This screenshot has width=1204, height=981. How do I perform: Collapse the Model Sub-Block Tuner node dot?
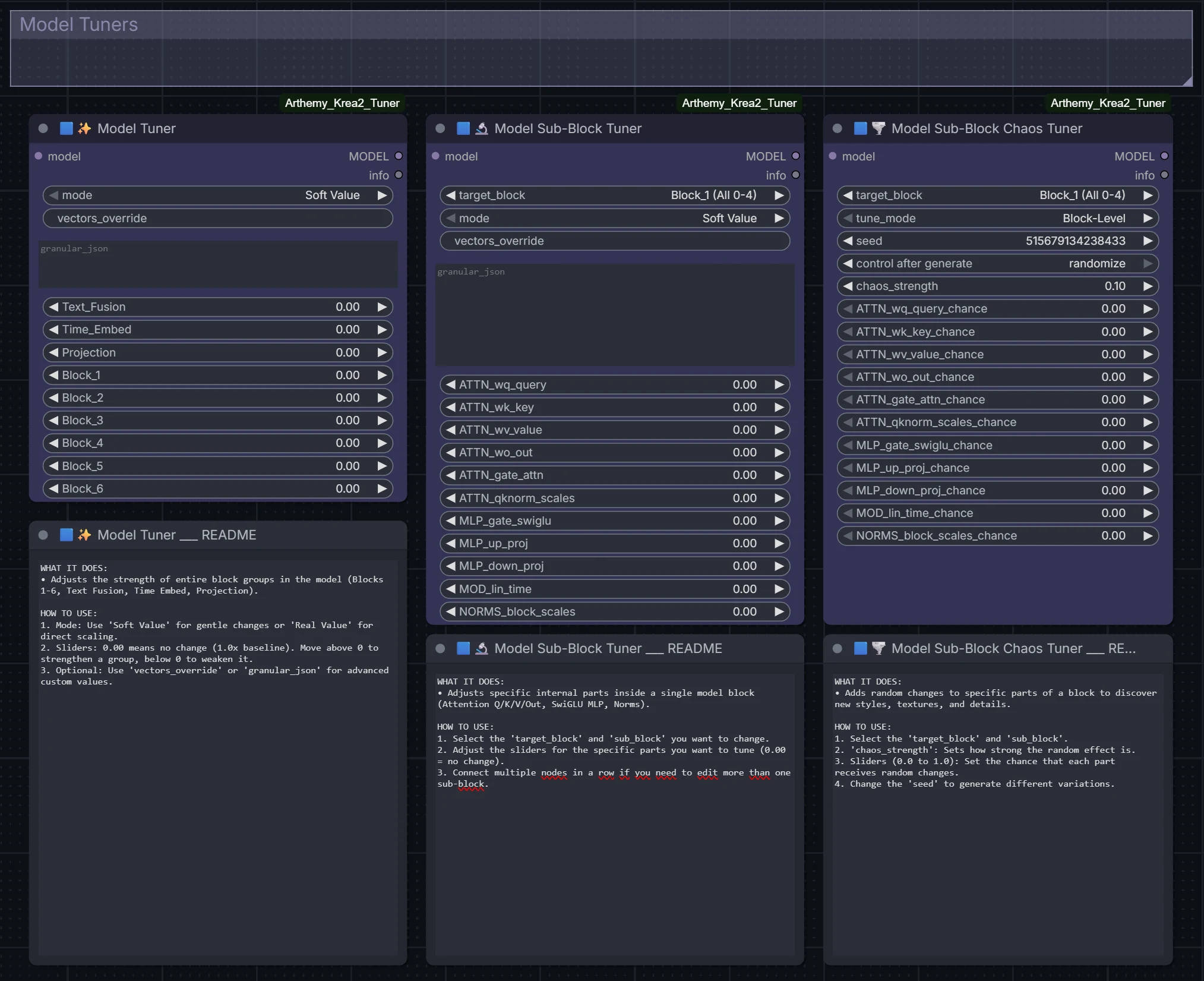(440, 128)
